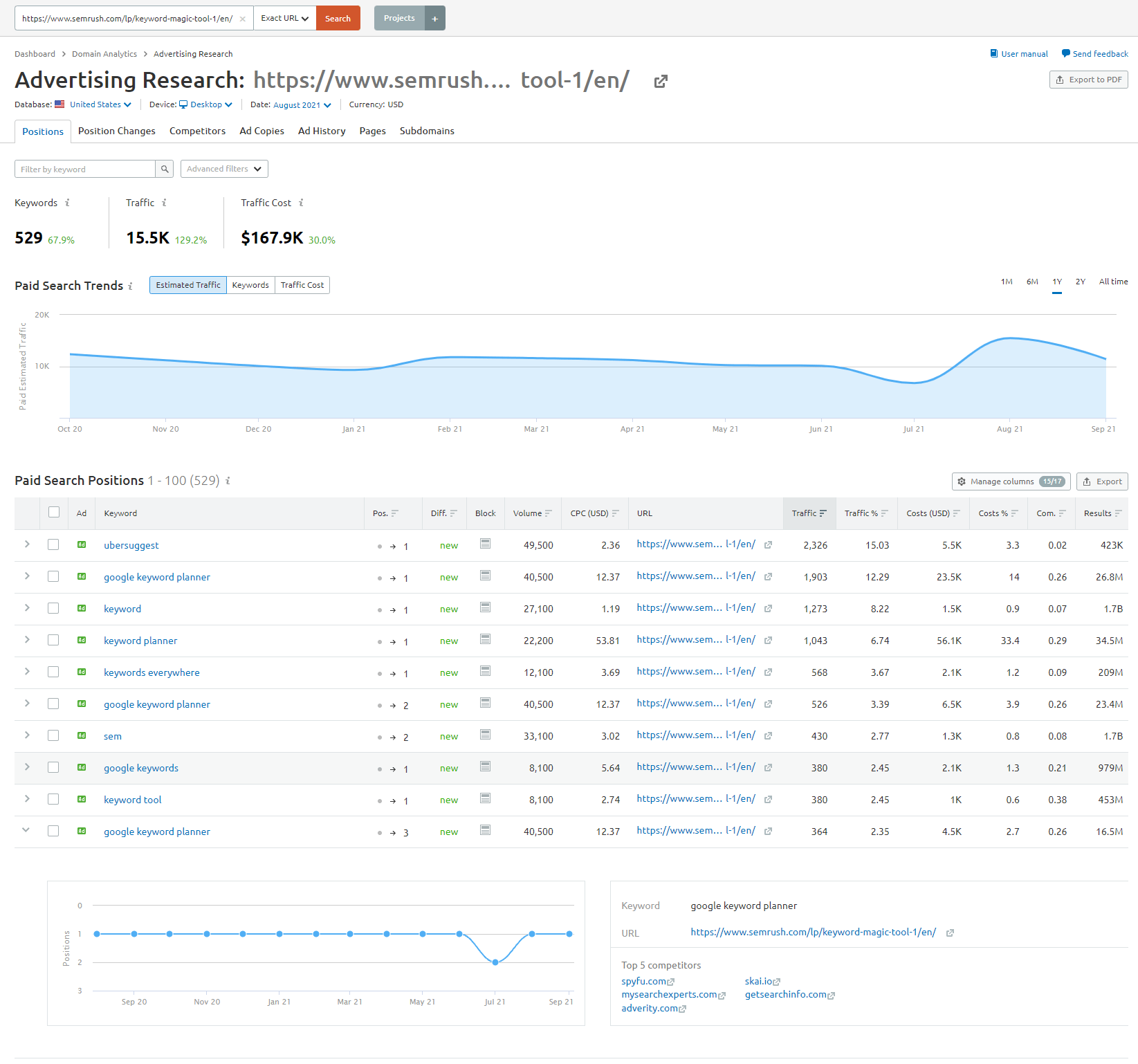Screen dimensions: 1138x1064
Task: Show info tooltip for Keywords metric
Action: coord(67,203)
